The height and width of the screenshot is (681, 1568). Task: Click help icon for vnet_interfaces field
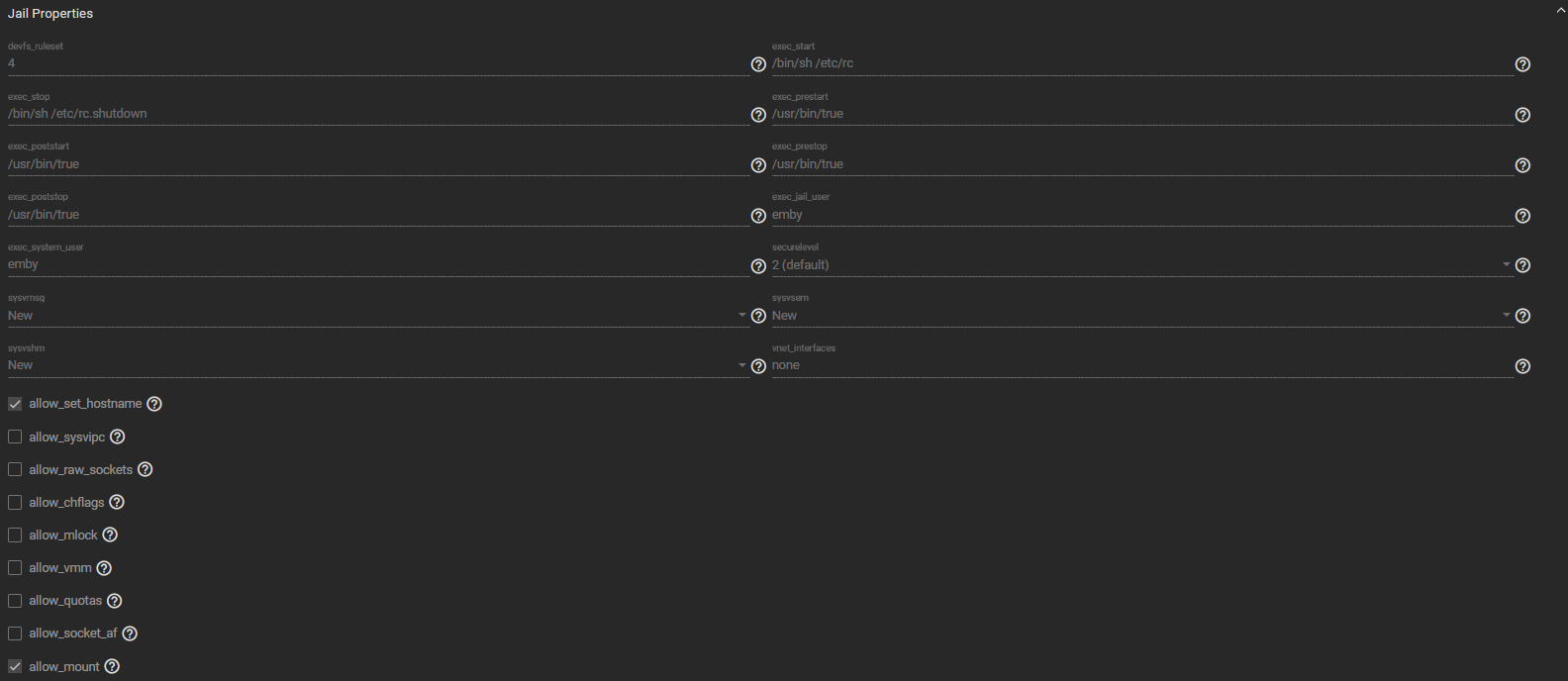(x=1522, y=366)
